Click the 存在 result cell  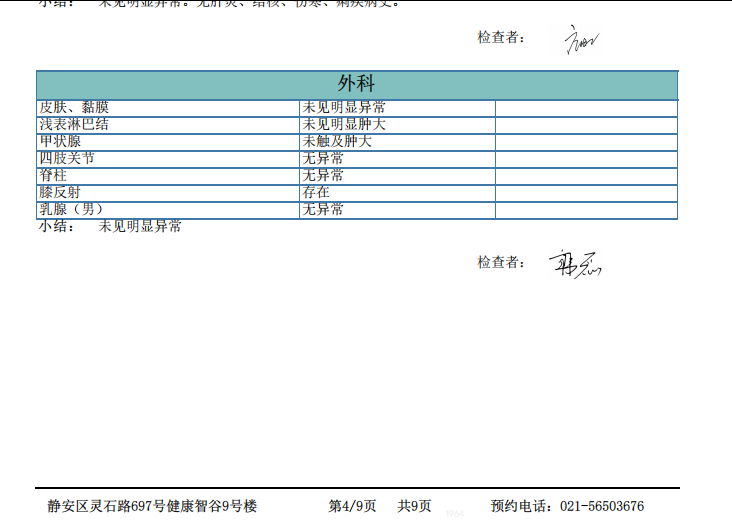(316, 193)
